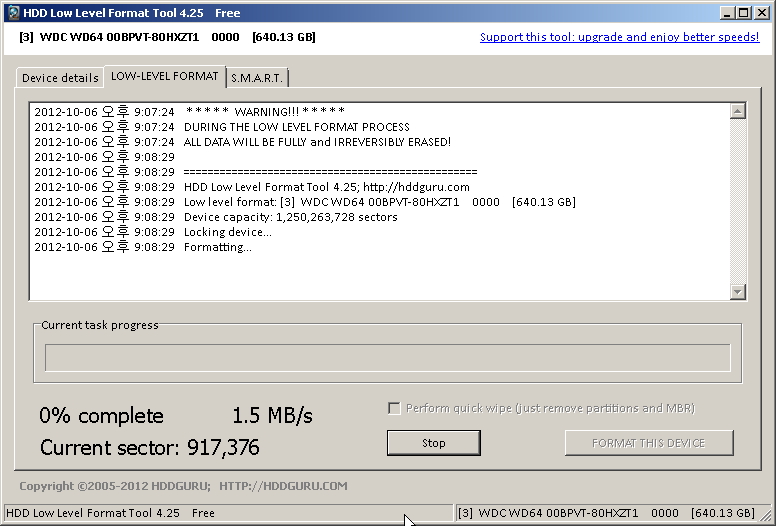Click the HTTP://HDDGURU.COM link in copyright line
Viewport: 776px width, 526px height.
tap(283, 486)
